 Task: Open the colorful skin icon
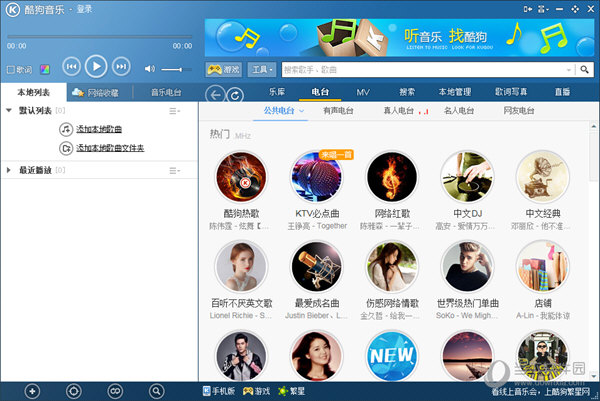45,70
